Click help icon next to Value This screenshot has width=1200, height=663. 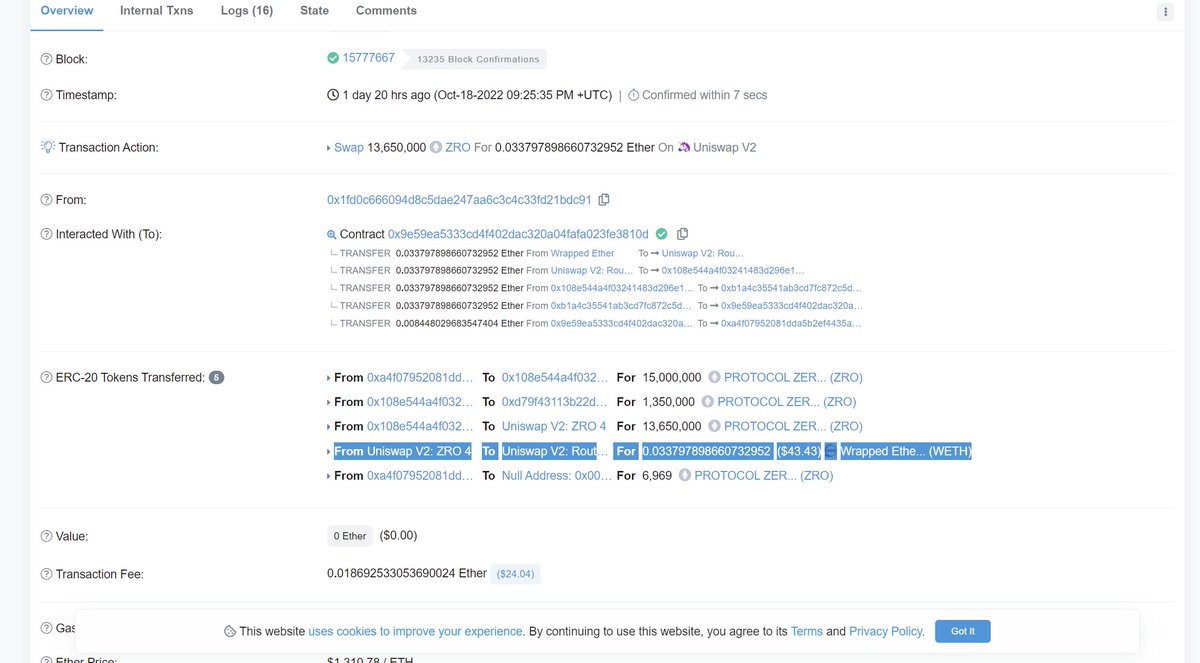point(46,536)
